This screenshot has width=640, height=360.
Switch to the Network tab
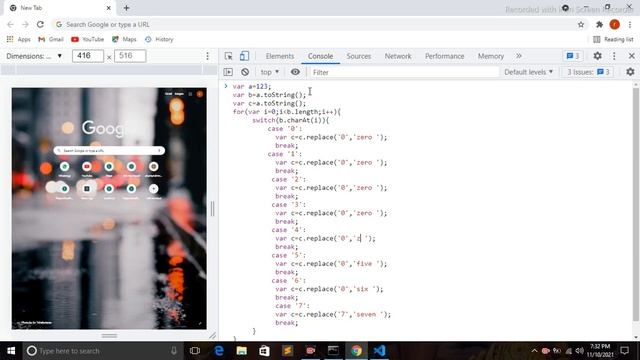pos(398,56)
